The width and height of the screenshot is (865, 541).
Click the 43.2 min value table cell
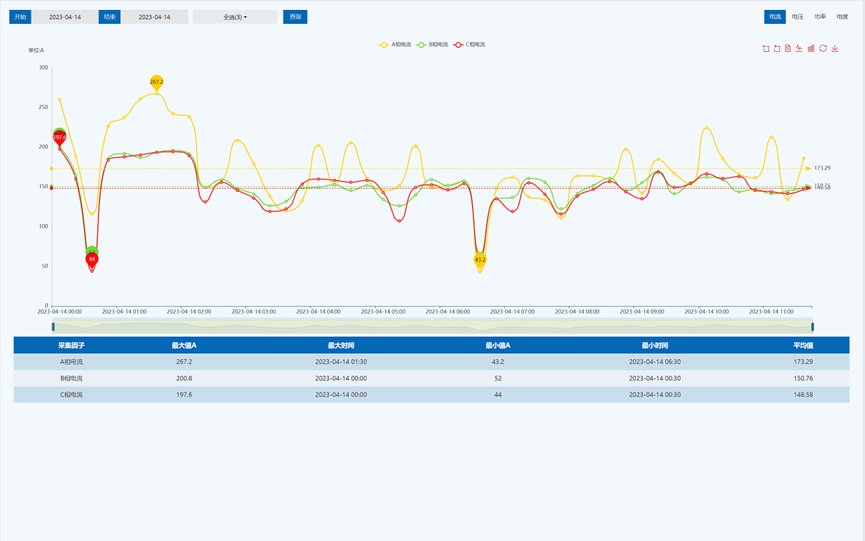[498, 362]
